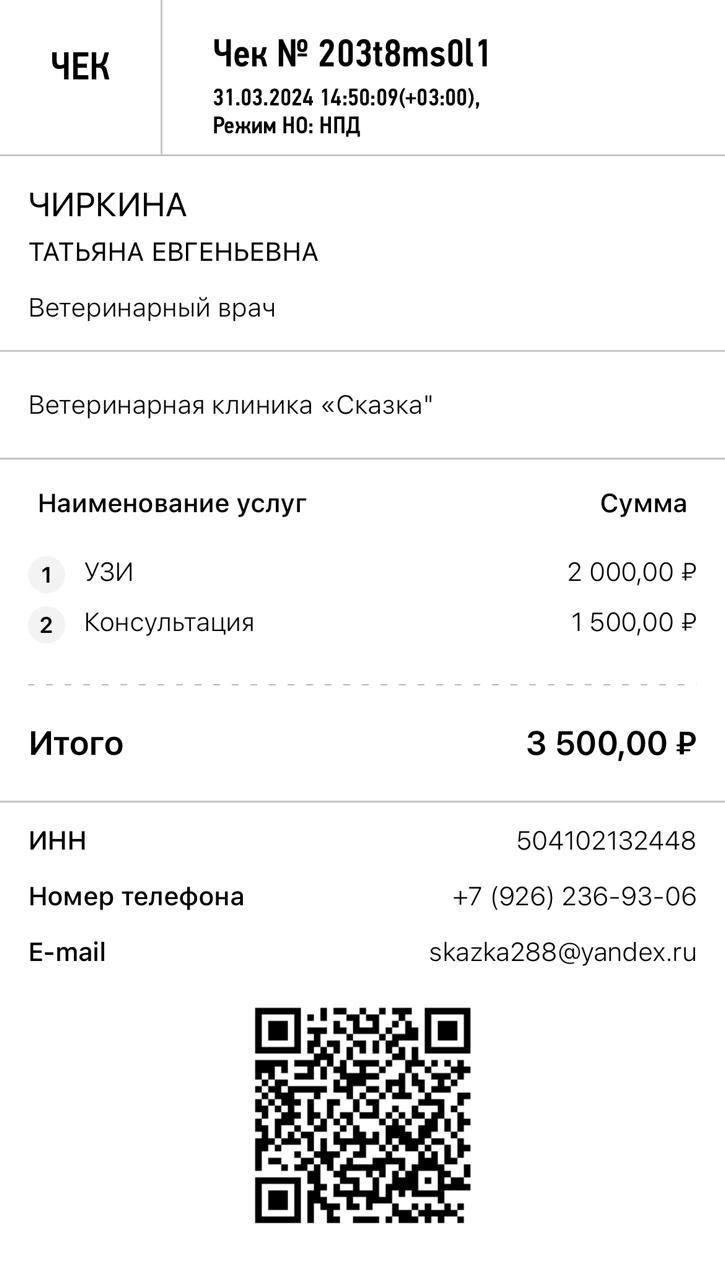The image size is (725, 1280).
Task: Tap the phone number +7 (926) 236-93-06
Action: [x=574, y=896]
